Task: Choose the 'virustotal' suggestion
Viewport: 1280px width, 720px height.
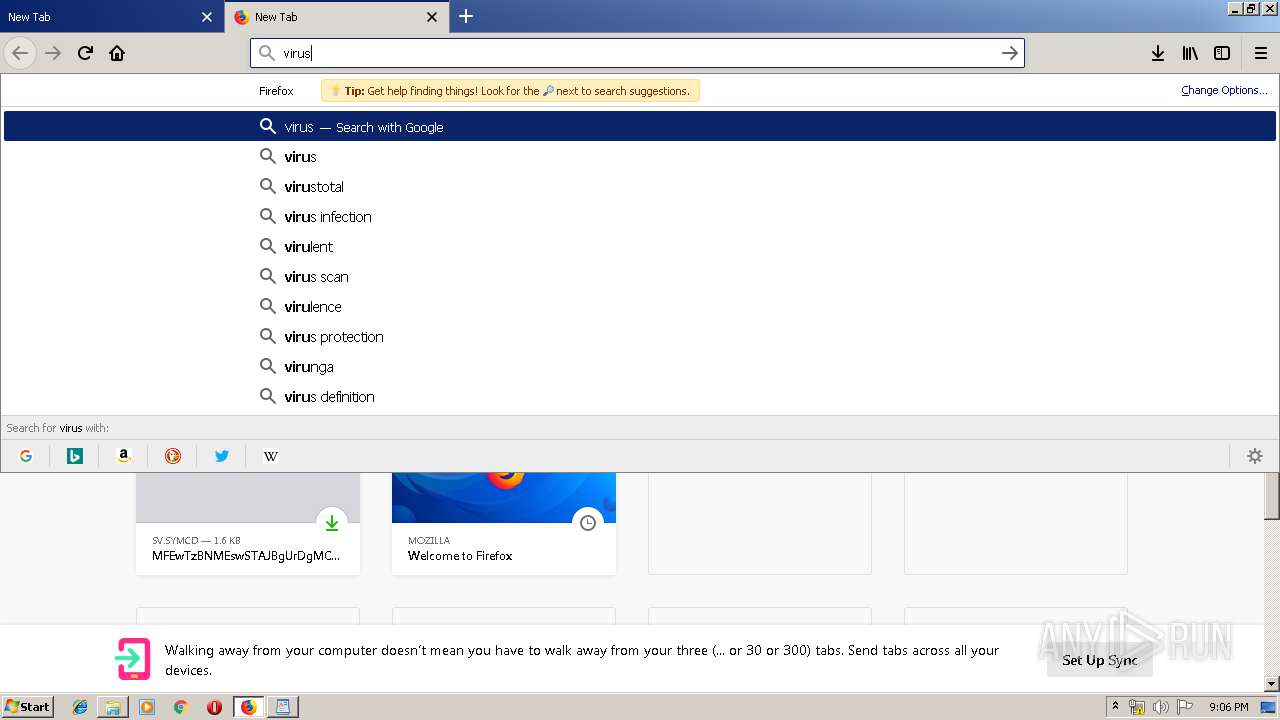Action: (x=640, y=186)
